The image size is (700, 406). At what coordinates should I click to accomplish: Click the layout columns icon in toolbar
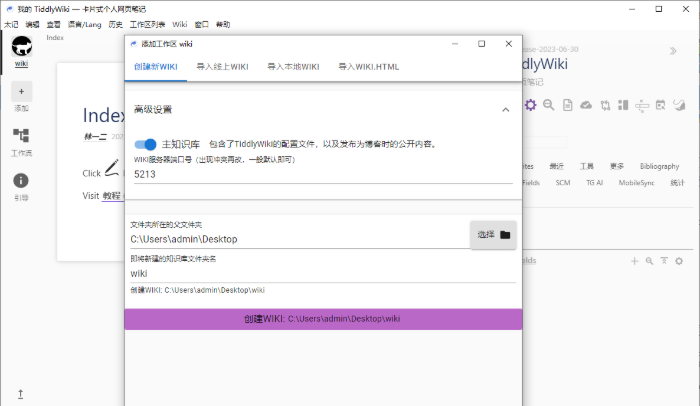[x=623, y=105]
